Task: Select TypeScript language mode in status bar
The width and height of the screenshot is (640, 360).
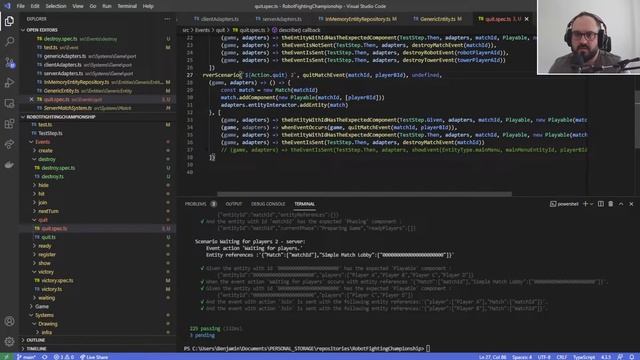Action: coord(584,357)
